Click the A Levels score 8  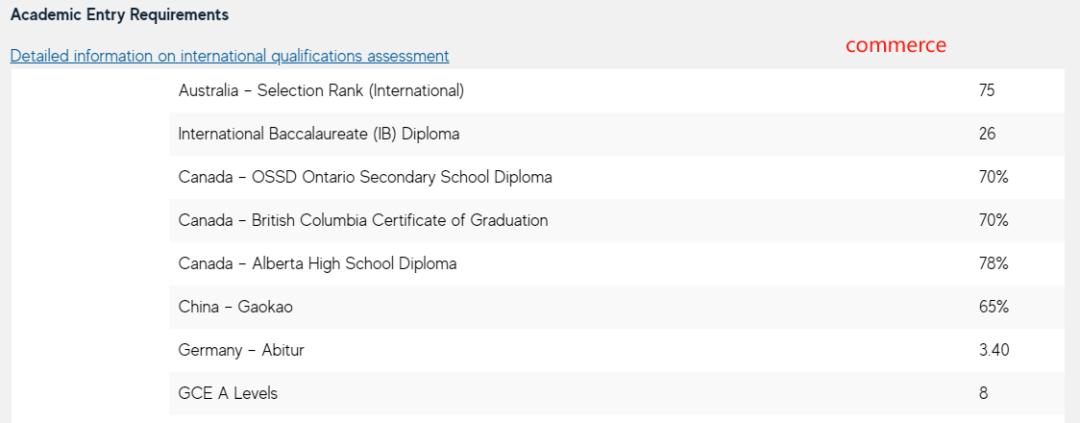pos(983,393)
